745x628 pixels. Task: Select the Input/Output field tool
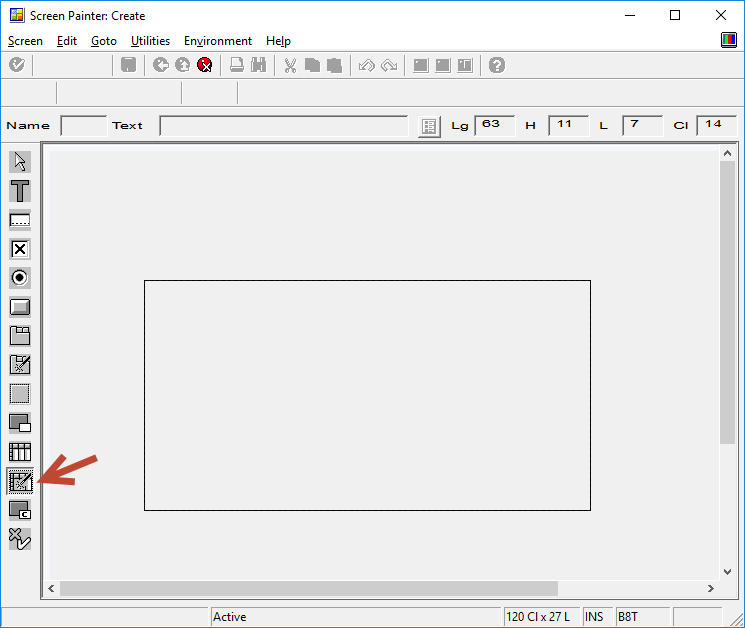[x=19, y=220]
